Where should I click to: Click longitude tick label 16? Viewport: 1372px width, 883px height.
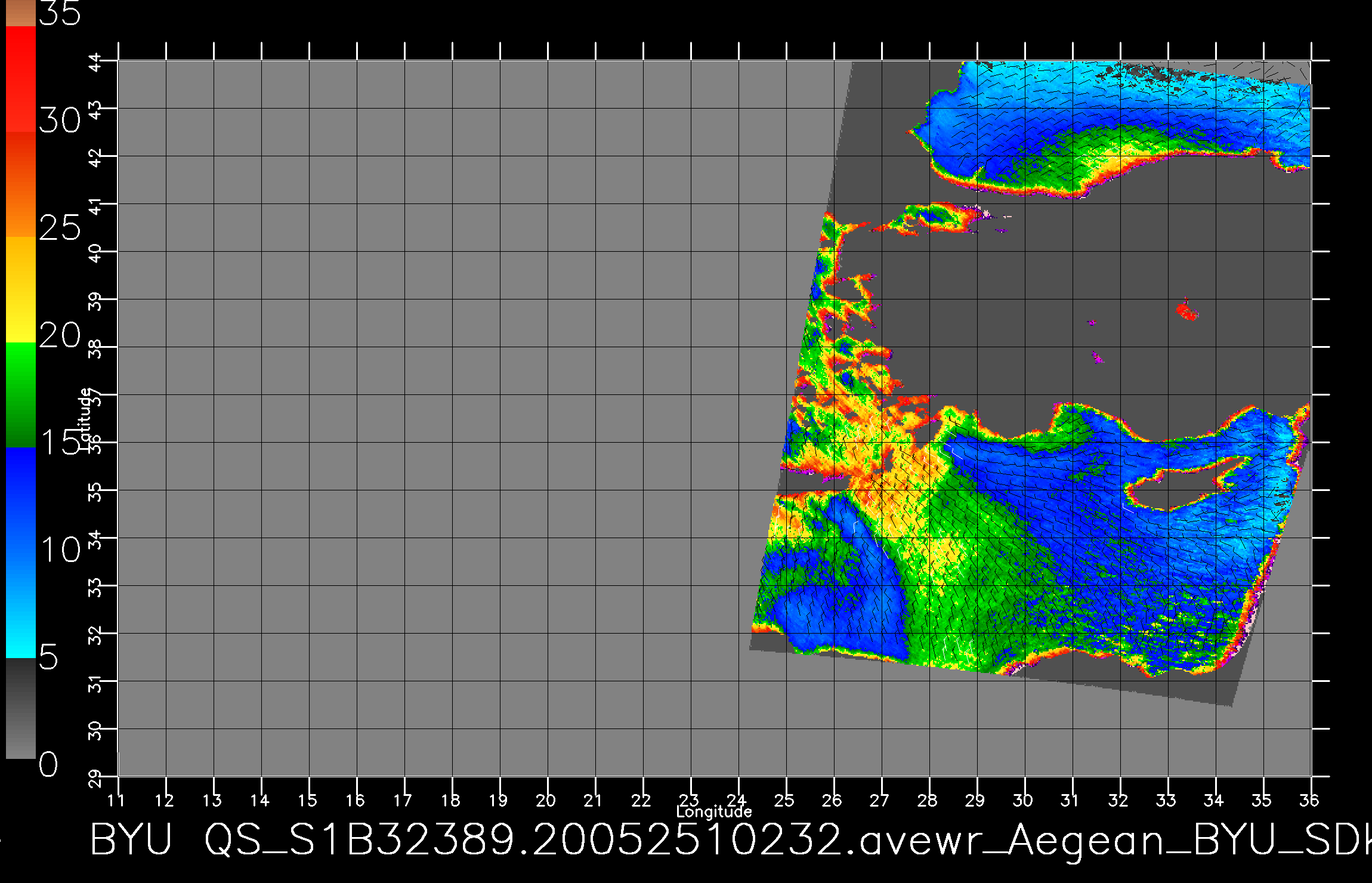tap(356, 801)
